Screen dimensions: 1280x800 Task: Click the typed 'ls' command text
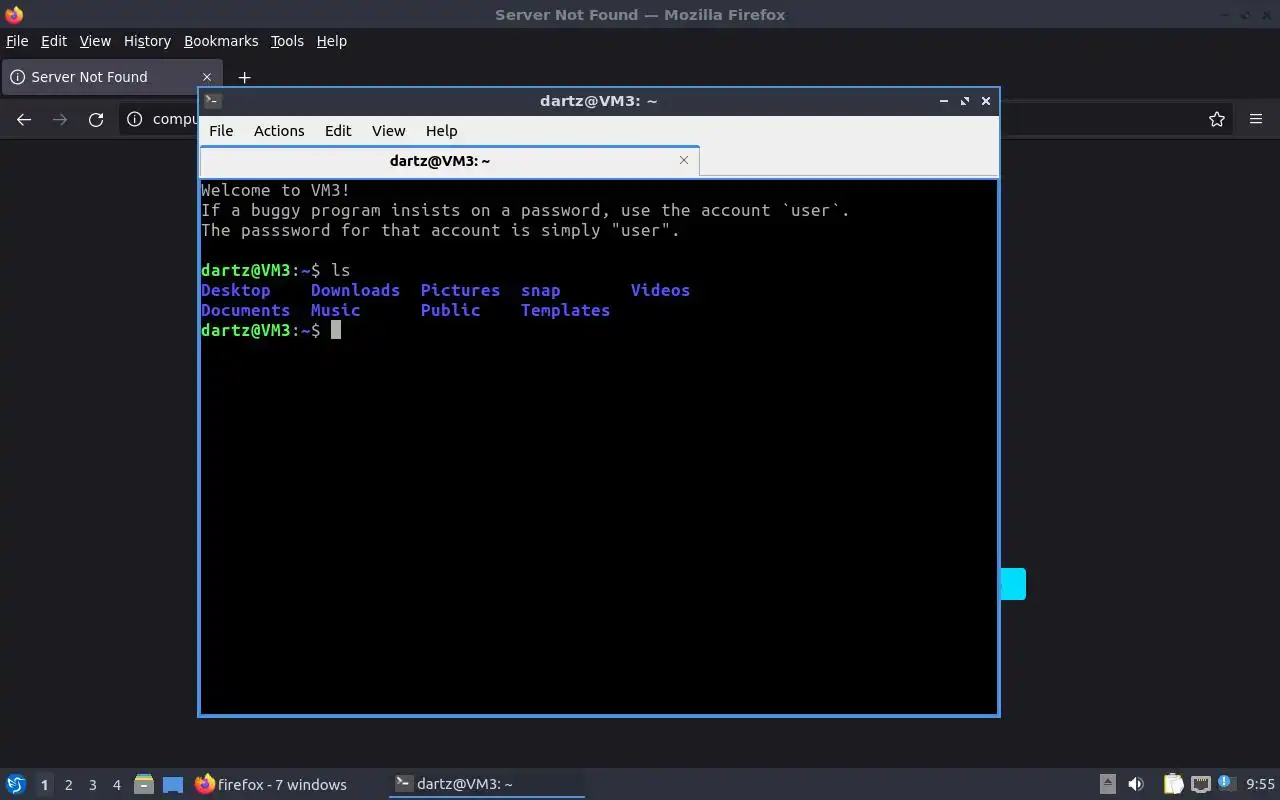coord(341,271)
